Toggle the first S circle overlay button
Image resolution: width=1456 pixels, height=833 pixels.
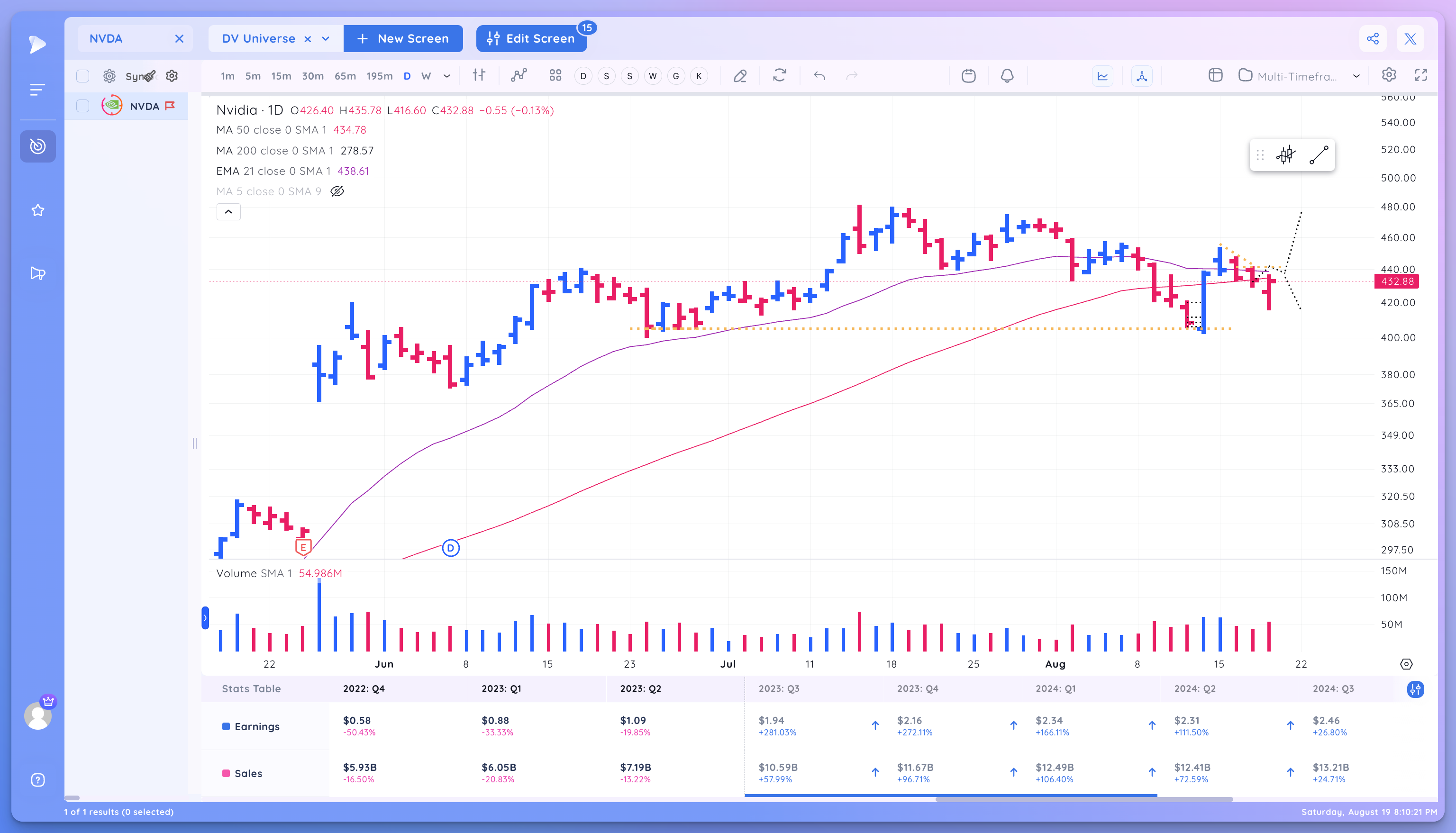pyautogui.click(x=606, y=76)
